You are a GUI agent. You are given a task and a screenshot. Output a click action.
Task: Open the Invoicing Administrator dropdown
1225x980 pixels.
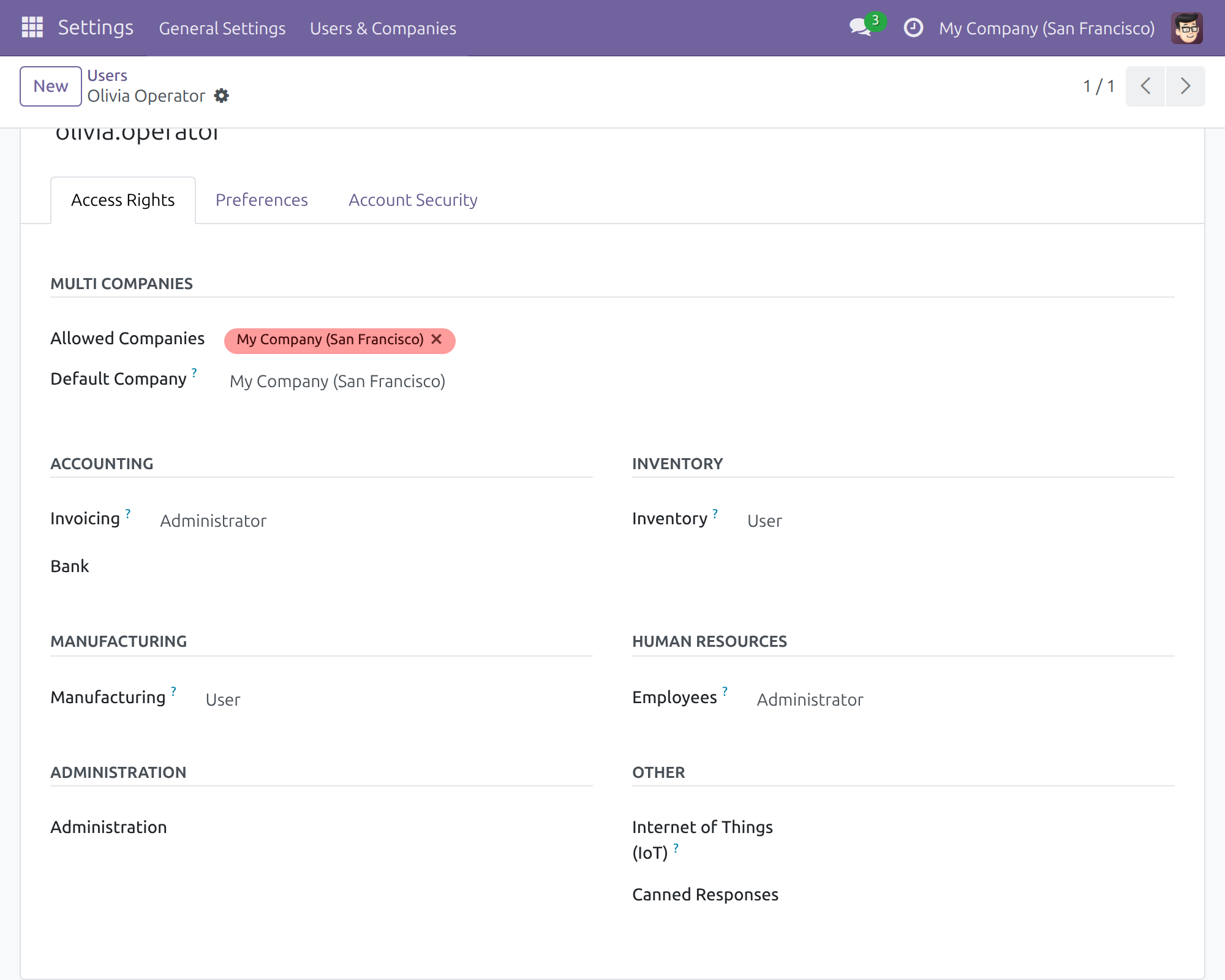(374, 521)
